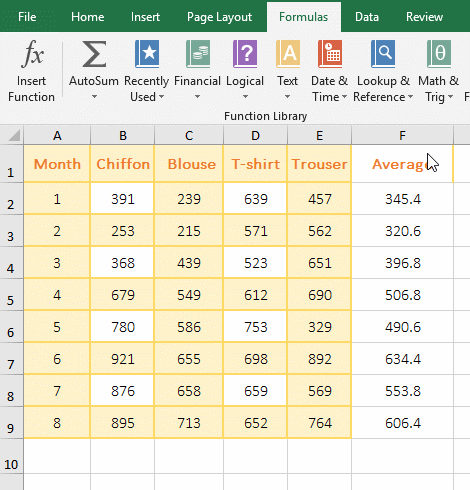Image resolution: width=470 pixels, height=490 pixels.
Task: Click the Select All corner triangle
Action: pos(14,136)
